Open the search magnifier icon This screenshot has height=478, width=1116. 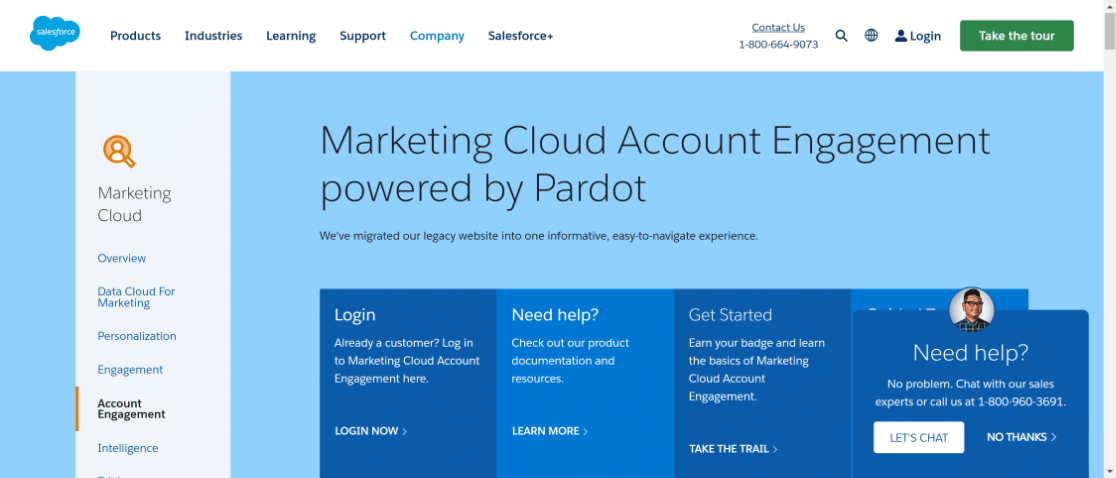(841, 36)
